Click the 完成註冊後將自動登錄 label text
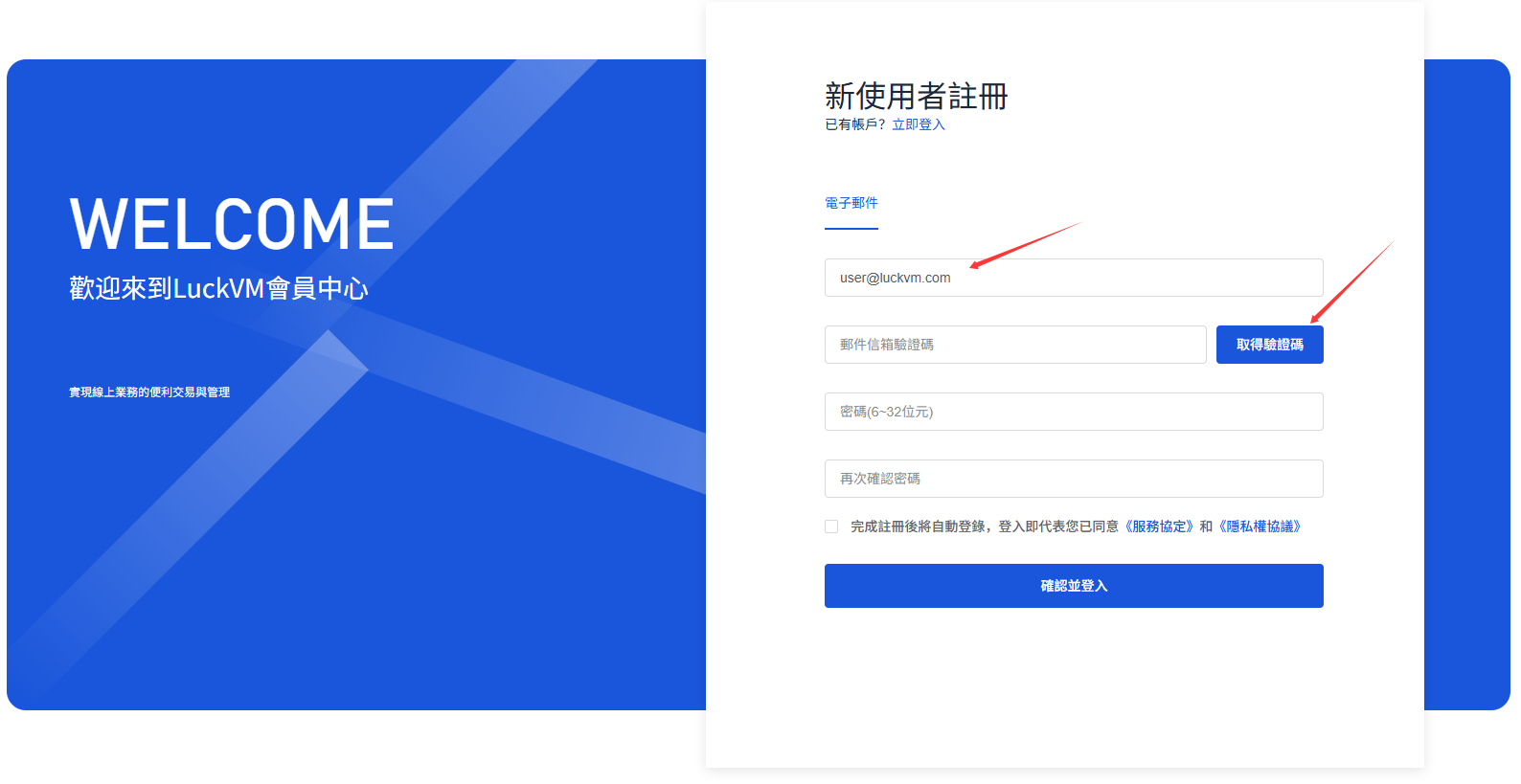Image resolution: width=1521 pixels, height=784 pixels. coord(919,526)
